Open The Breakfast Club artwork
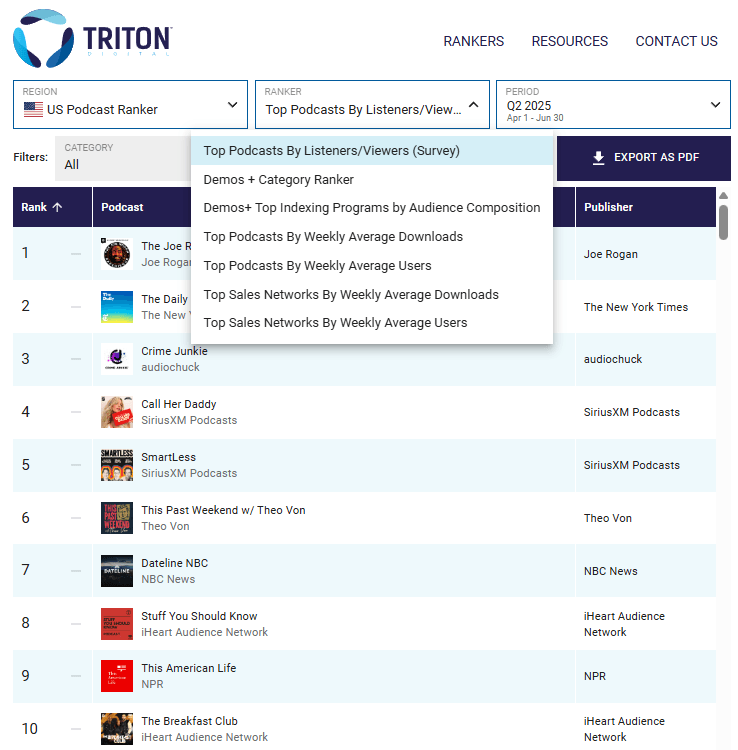Screen dimensions: 738x750 [117, 729]
